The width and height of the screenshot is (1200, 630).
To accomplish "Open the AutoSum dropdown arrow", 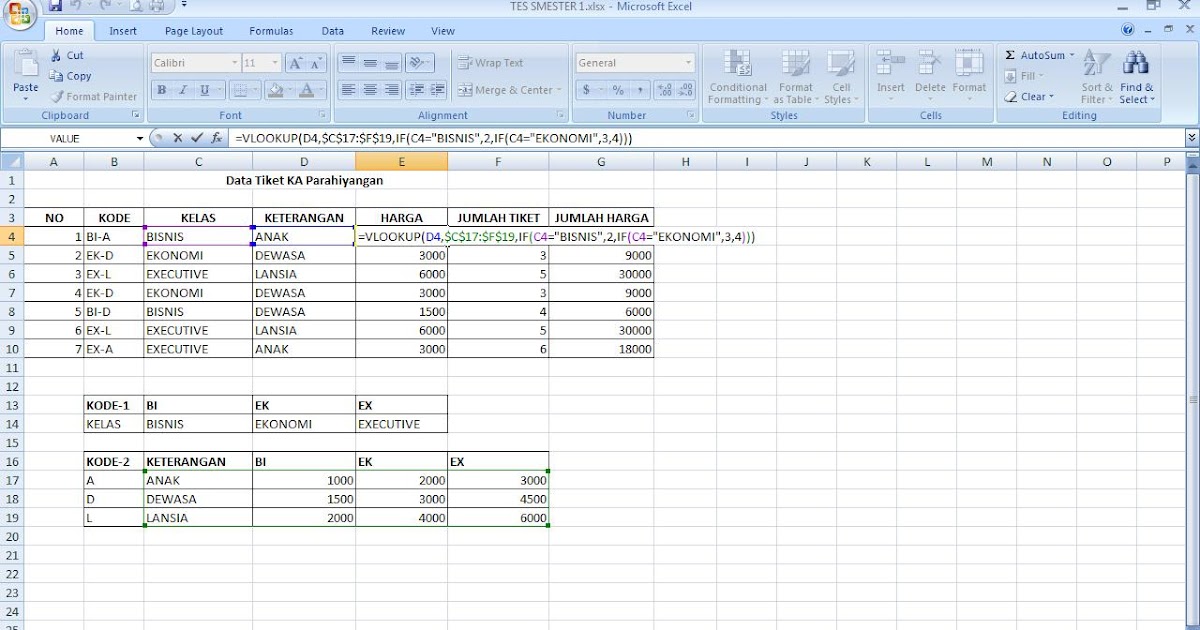I will (1072, 56).
